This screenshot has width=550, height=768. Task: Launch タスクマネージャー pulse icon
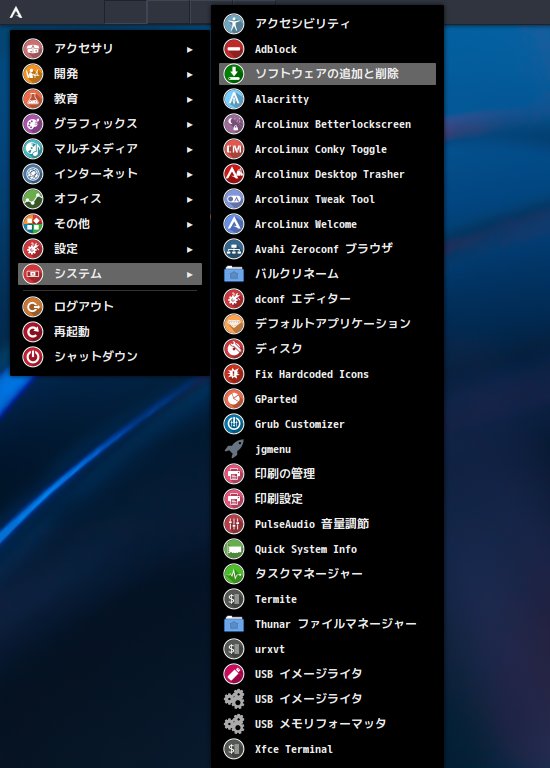234,574
